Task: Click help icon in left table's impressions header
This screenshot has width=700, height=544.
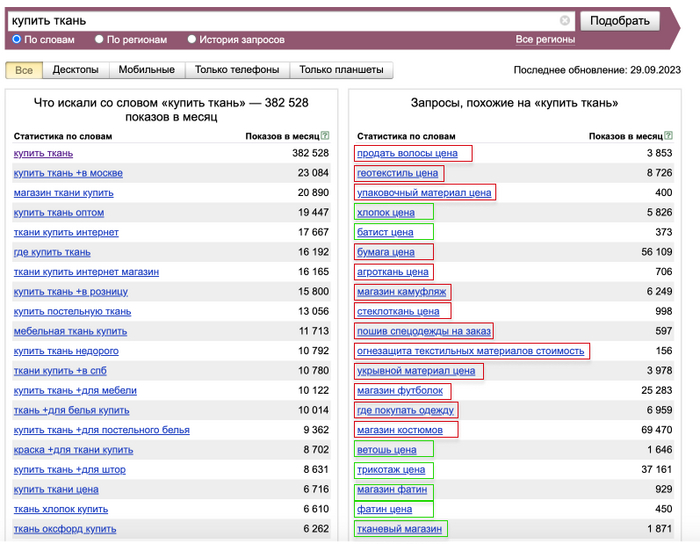Action: pos(325,136)
